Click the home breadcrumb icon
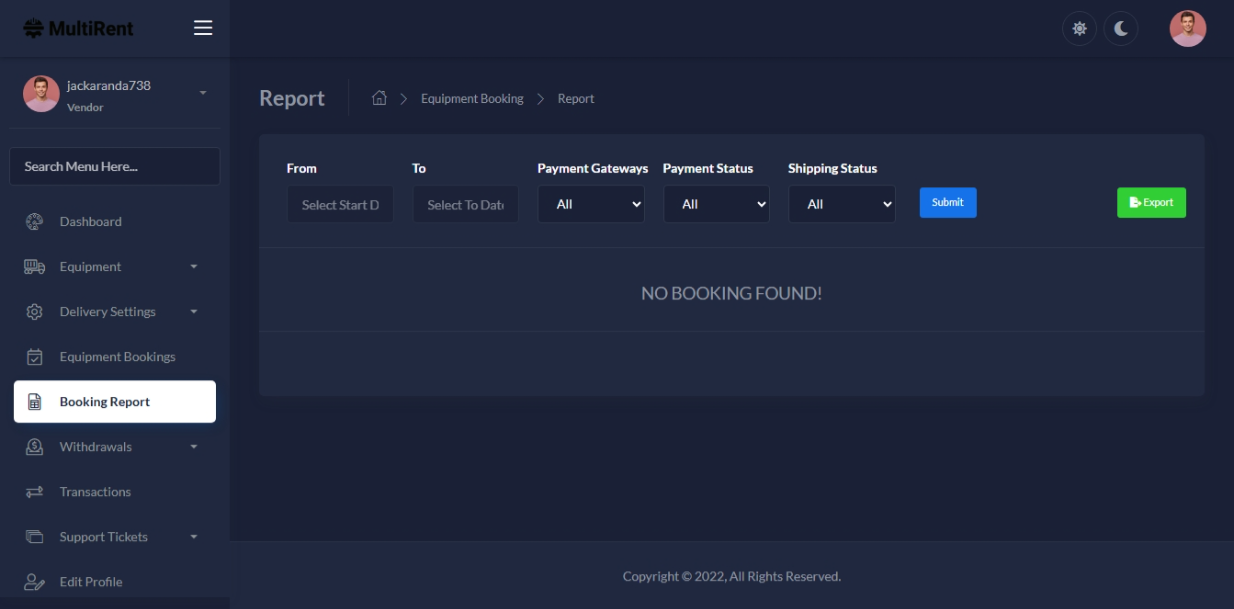The height and width of the screenshot is (609, 1234). coord(379,98)
